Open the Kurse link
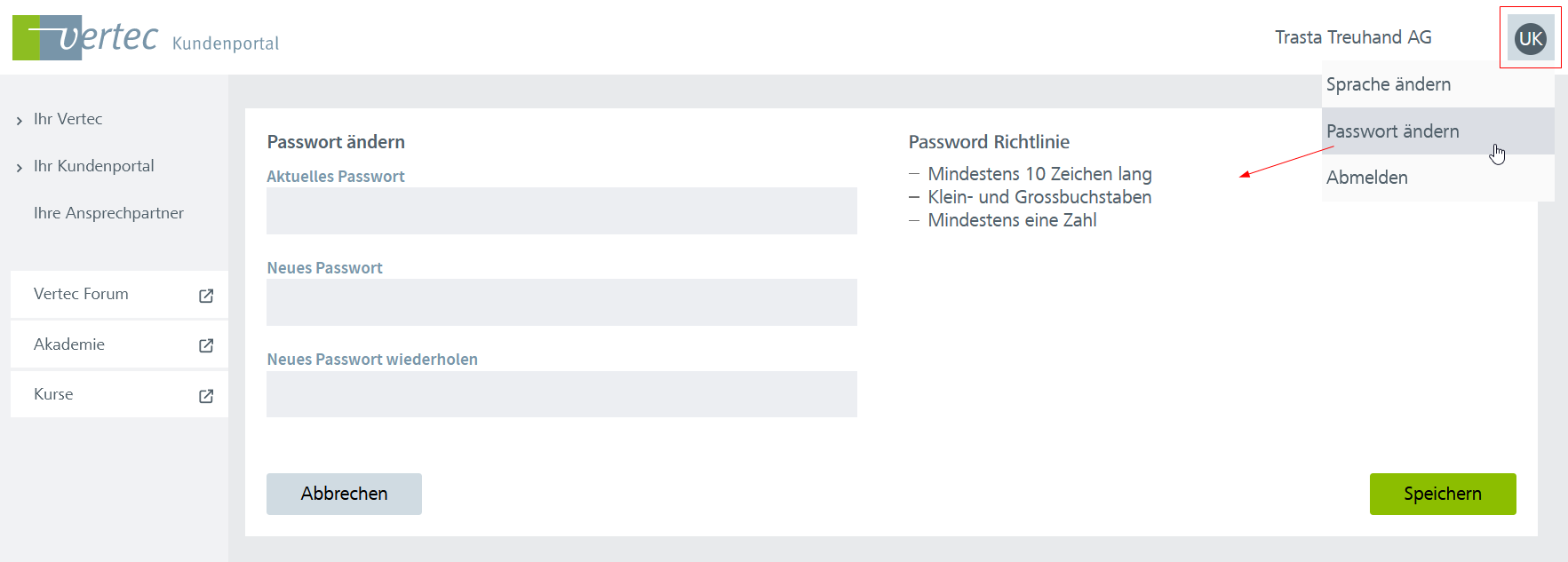This screenshot has width=1568, height=562. (53, 394)
